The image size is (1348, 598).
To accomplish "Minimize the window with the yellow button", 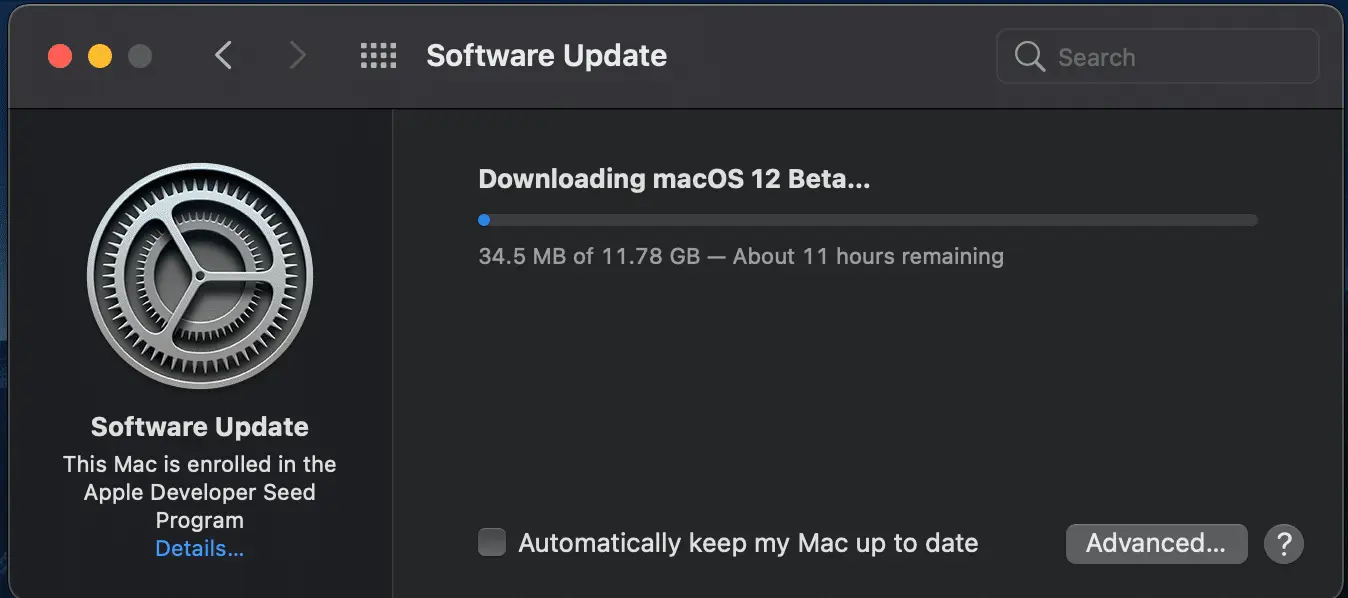I will [100, 56].
